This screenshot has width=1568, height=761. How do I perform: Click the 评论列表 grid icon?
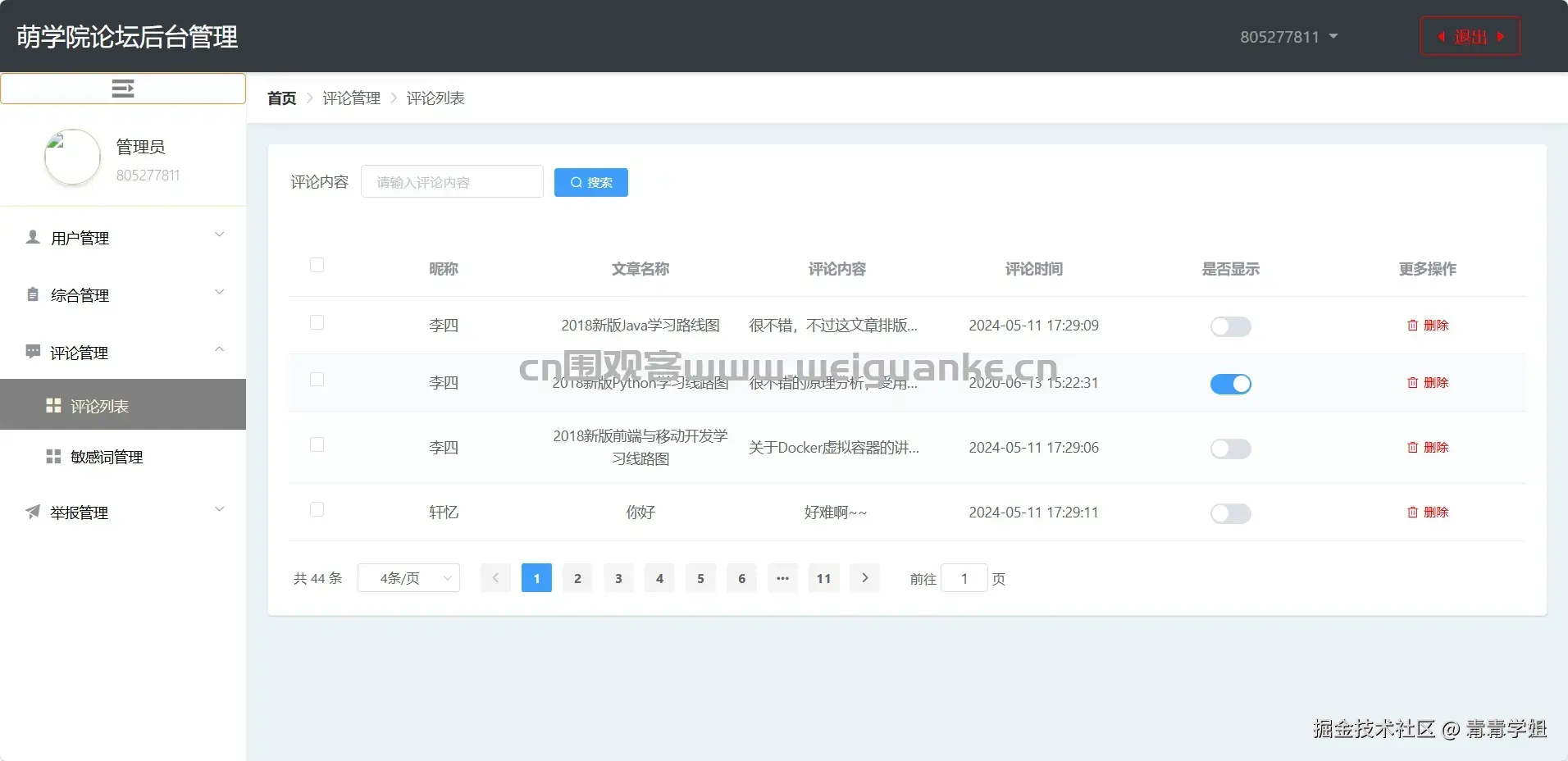[x=53, y=405]
